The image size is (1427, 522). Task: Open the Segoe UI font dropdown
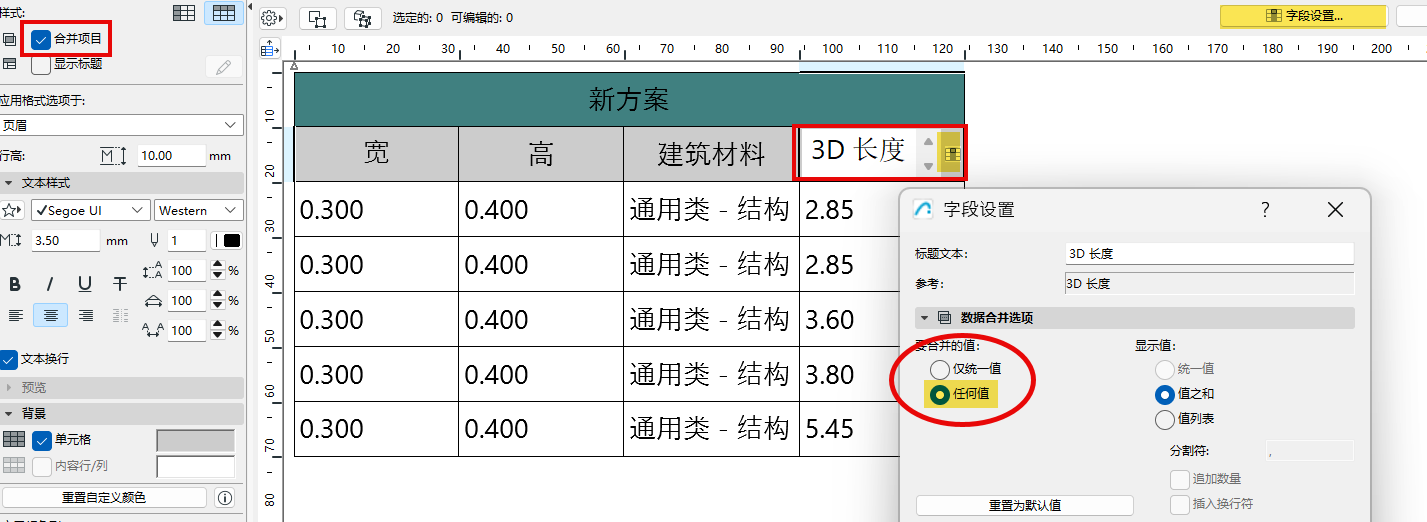(90, 211)
